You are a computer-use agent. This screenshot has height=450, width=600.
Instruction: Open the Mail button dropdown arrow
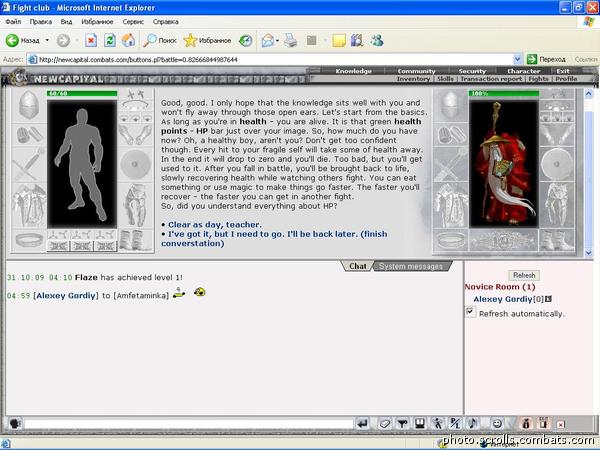pyautogui.click(x=277, y=40)
